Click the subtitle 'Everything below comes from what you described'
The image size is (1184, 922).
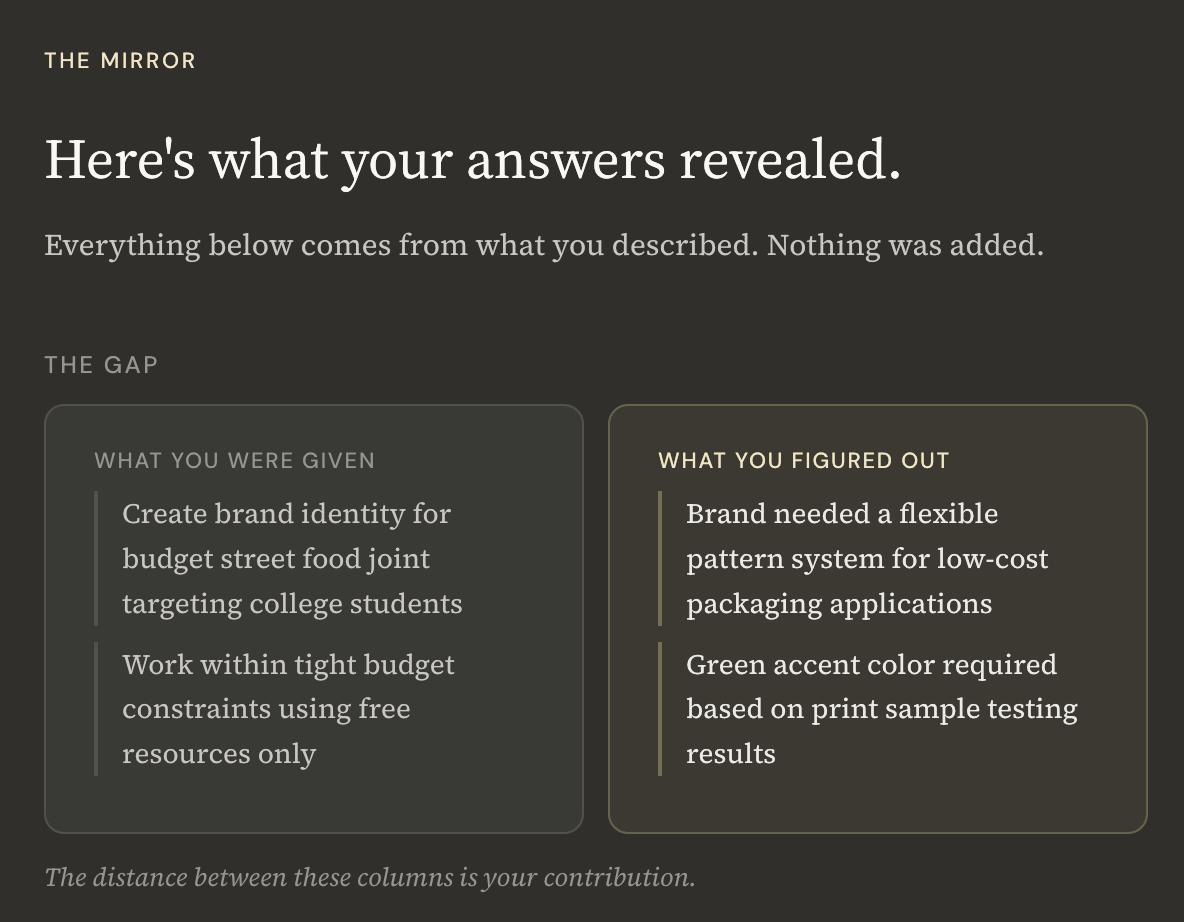point(544,245)
